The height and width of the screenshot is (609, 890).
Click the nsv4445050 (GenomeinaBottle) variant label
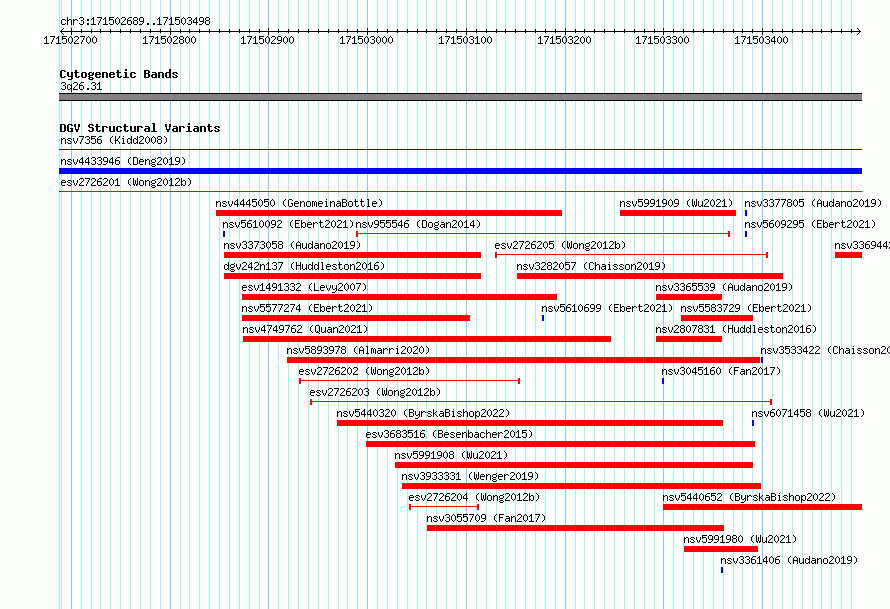(299, 203)
